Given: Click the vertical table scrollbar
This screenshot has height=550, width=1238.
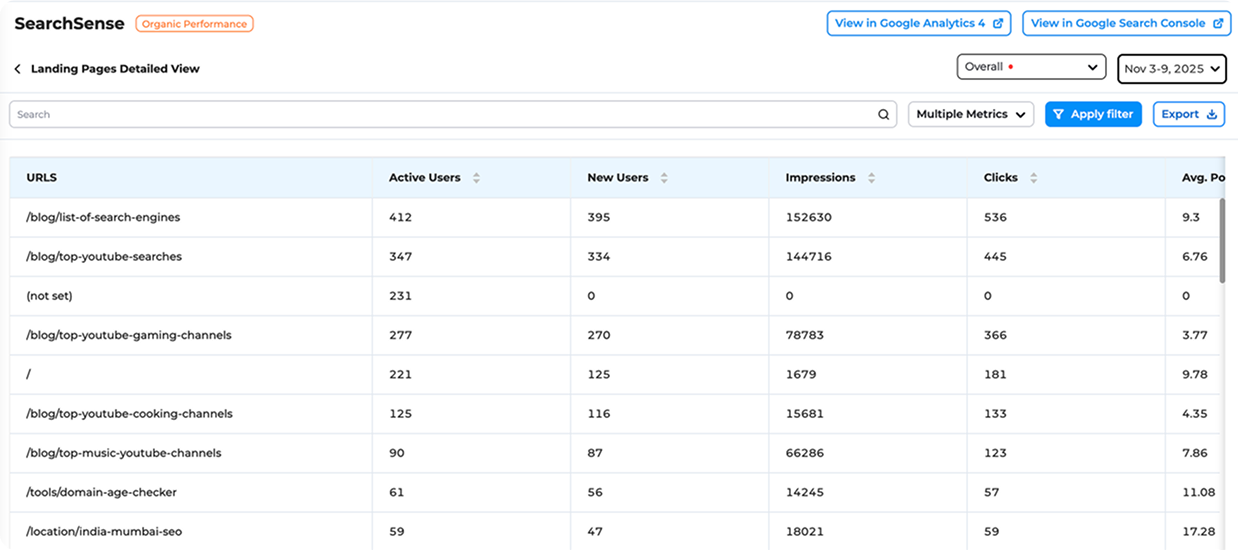Looking at the screenshot, I should click(x=1221, y=240).
